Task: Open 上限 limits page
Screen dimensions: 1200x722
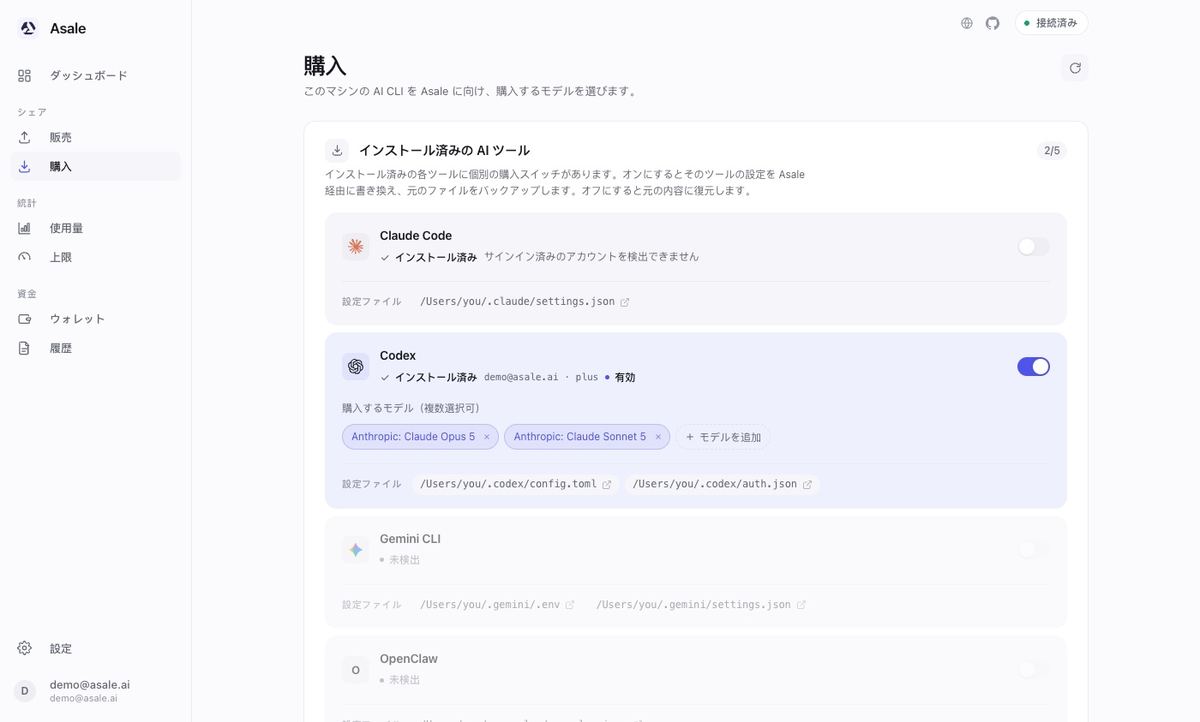Action: 96,258
